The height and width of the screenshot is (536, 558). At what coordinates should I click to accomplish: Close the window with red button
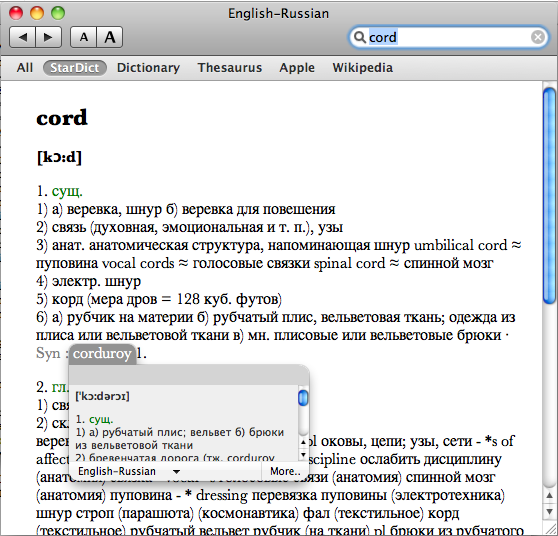click(16, 13)
